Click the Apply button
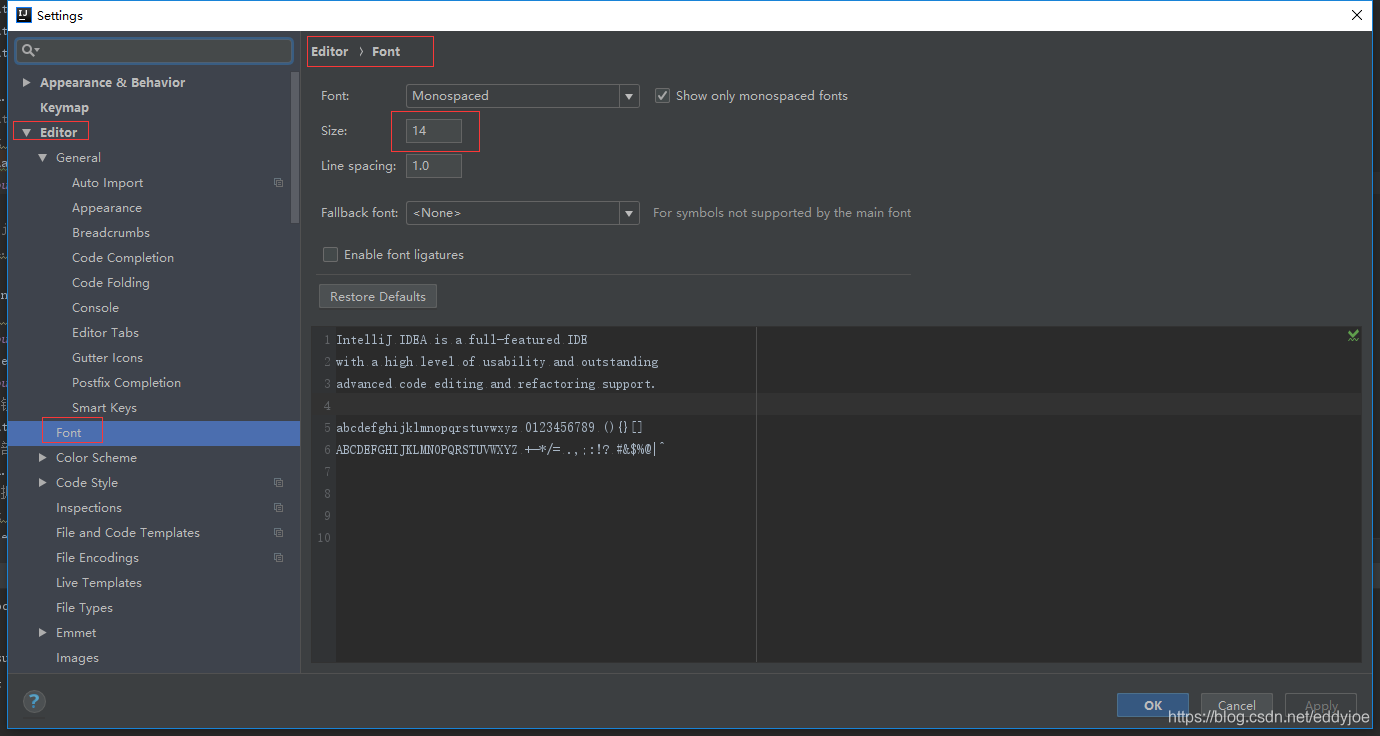1380x736 pixels. point(1321,705)
